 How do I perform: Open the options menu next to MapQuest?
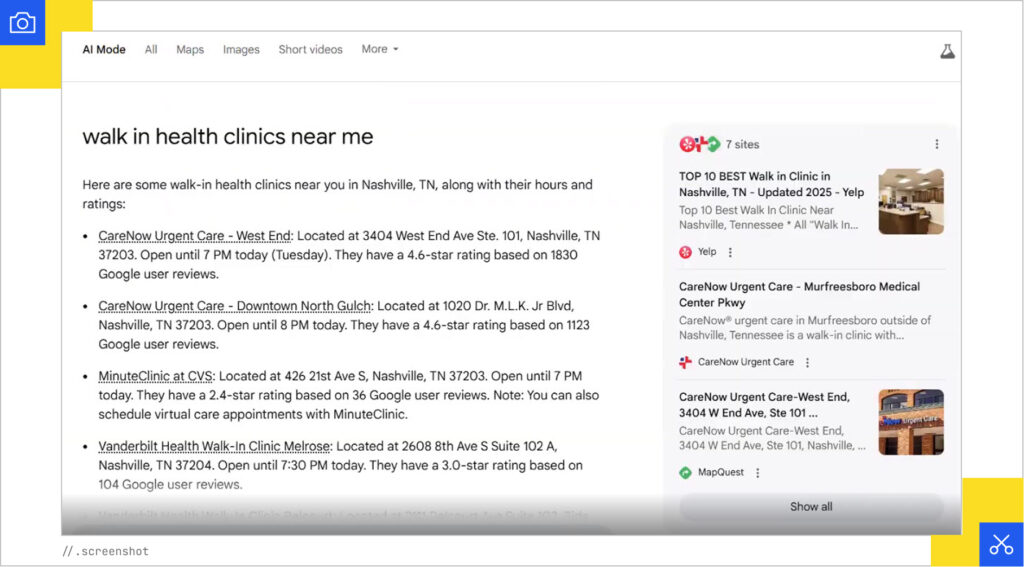click(x=757, y=472)
